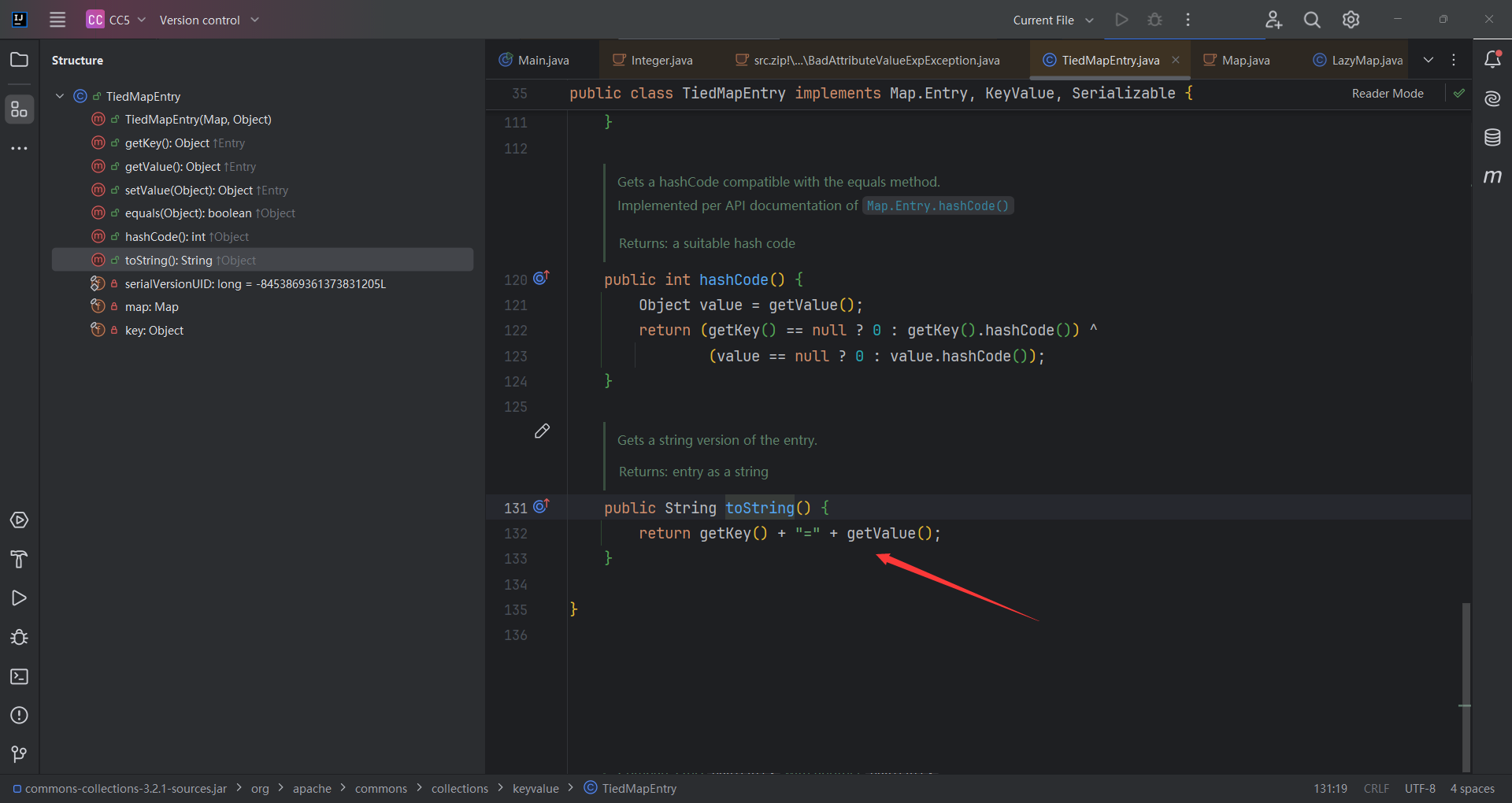The width and height of the screenshot is (1512, 803).
Task: Click the toString method name in code
Action: 760,508
